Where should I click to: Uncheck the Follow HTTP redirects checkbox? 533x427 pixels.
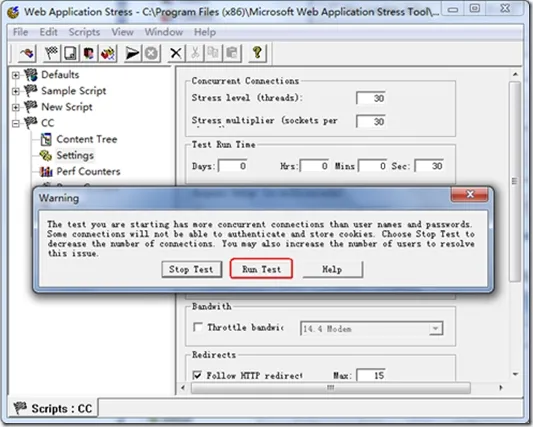coord(197,375)
